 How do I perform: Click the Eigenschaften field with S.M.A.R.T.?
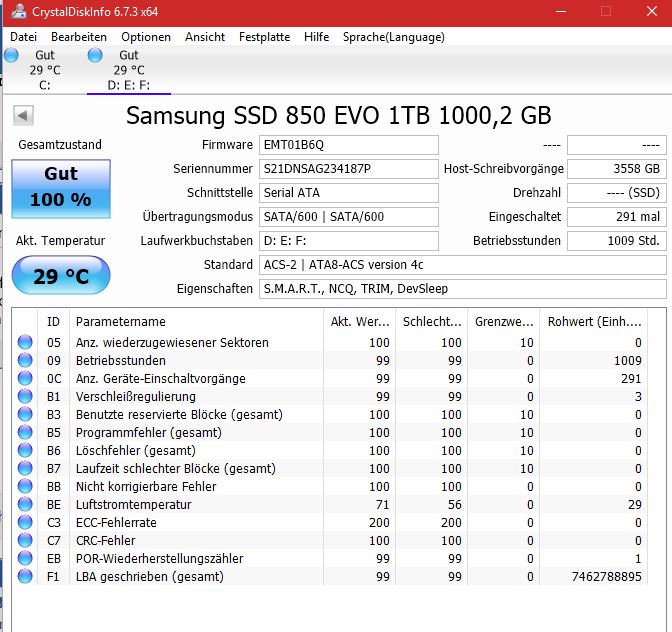click(x=463, y=289)
